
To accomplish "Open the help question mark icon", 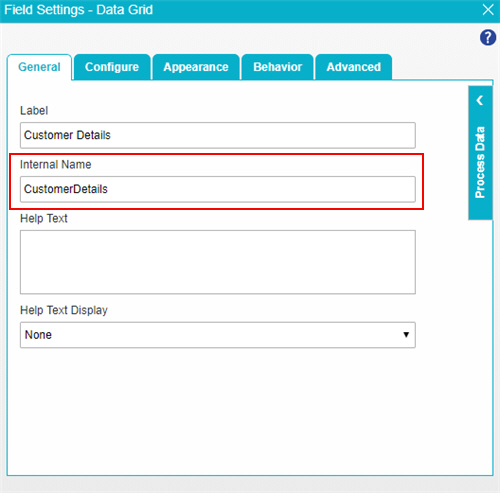I will [x=488, y=37].
